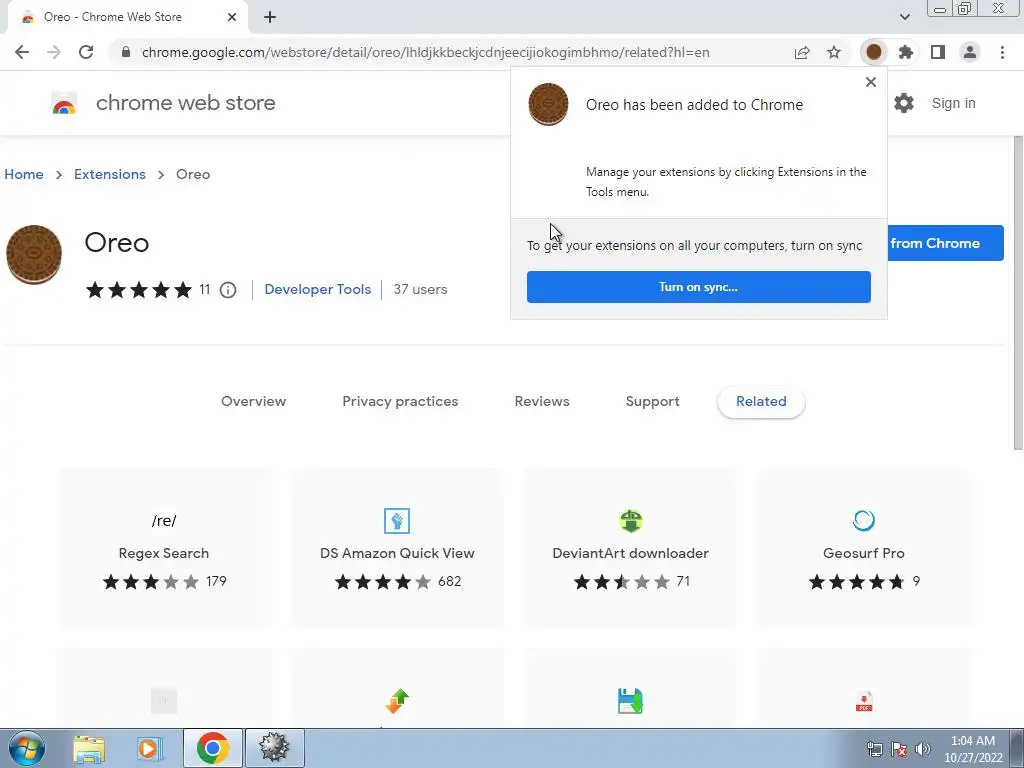
Task: Switch to the Reviews tab
Action: point(542,402)
